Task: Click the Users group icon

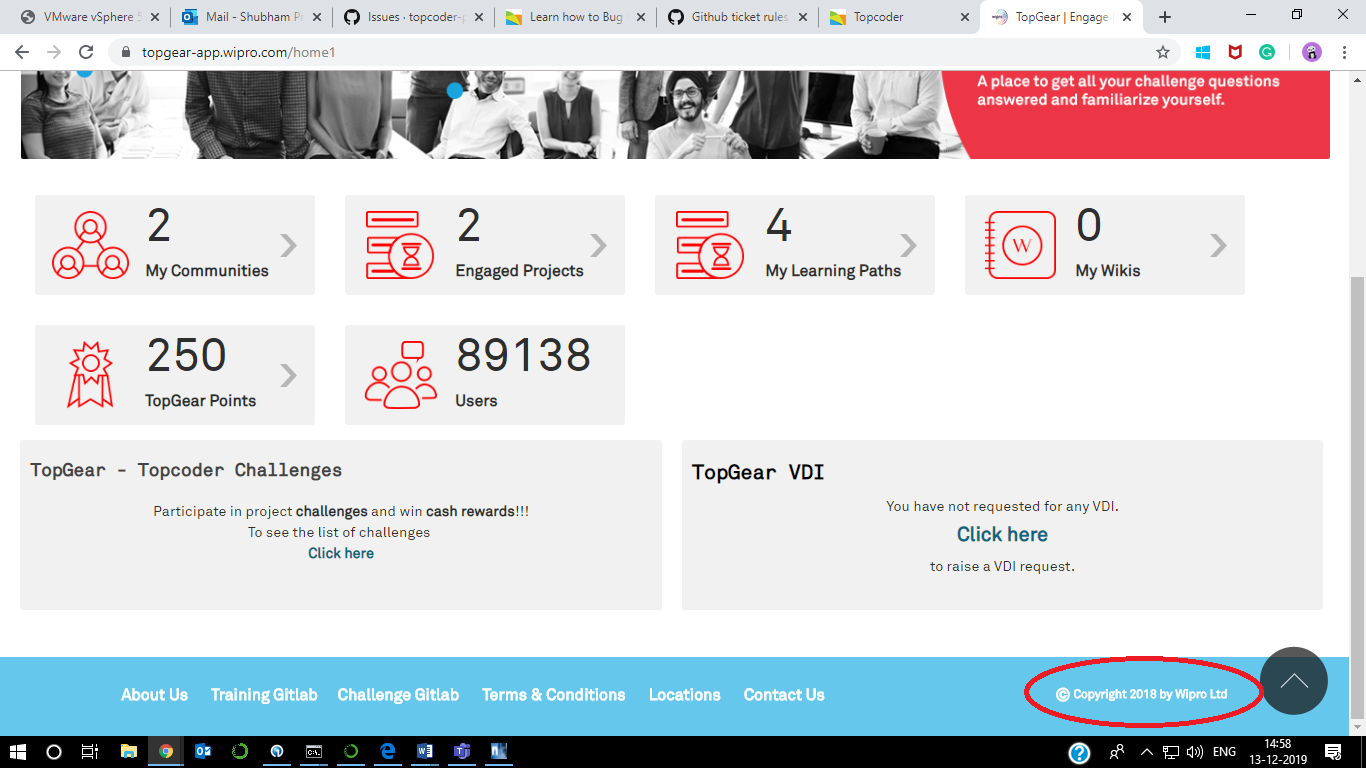Action: tap(401, 375)
